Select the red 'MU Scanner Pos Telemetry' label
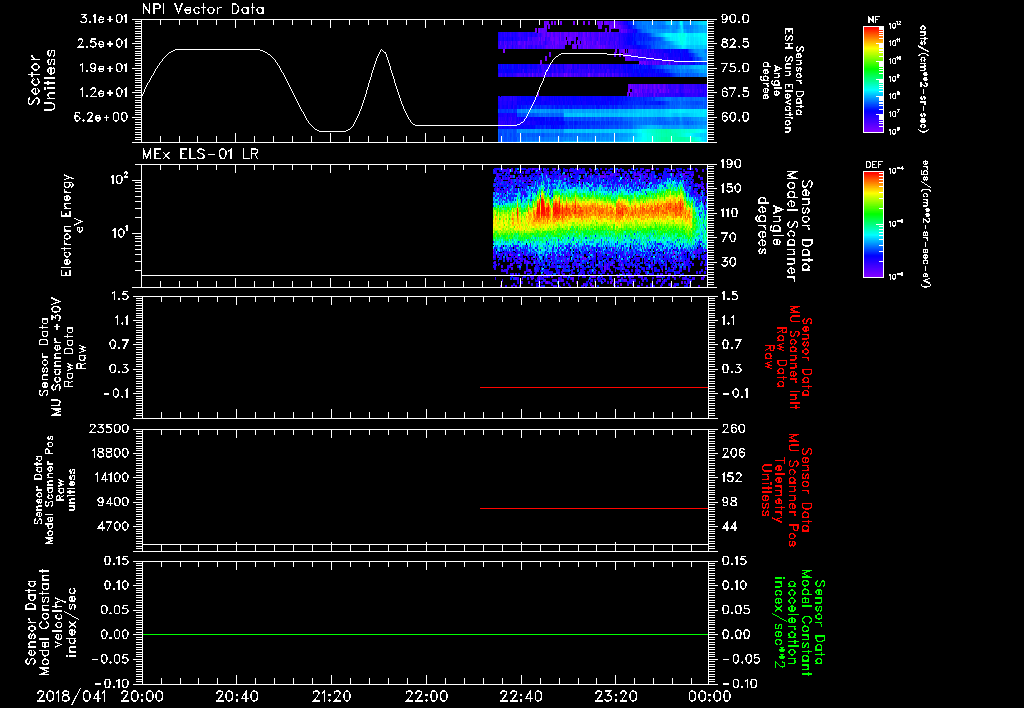 click(x=786, y=490)
